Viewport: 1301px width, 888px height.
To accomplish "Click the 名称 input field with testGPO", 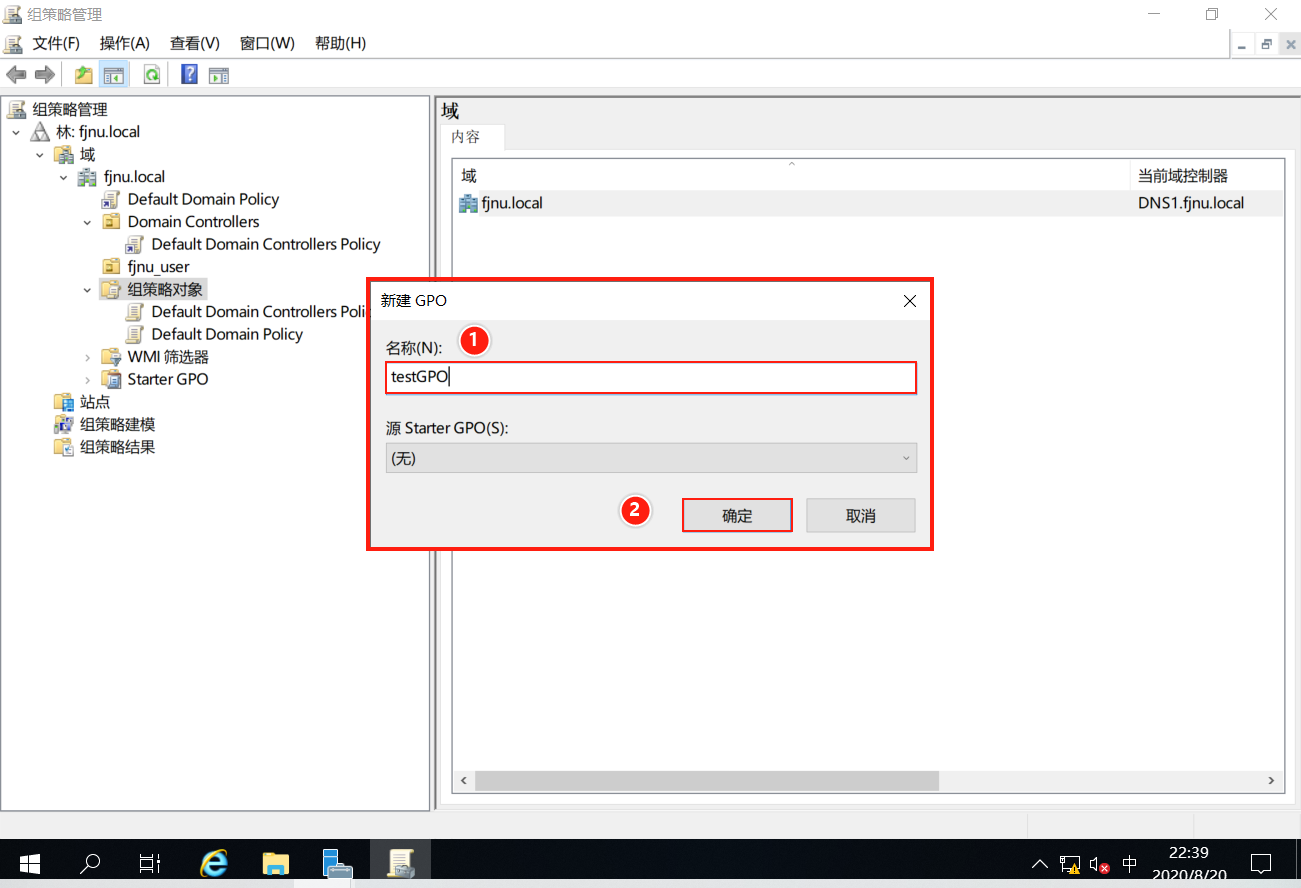I will coord(651,377).
